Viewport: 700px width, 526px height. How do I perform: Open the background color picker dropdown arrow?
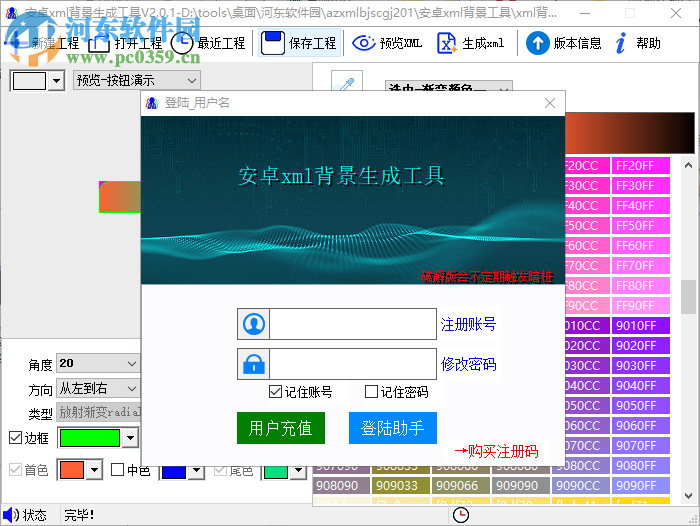[56, 81]
